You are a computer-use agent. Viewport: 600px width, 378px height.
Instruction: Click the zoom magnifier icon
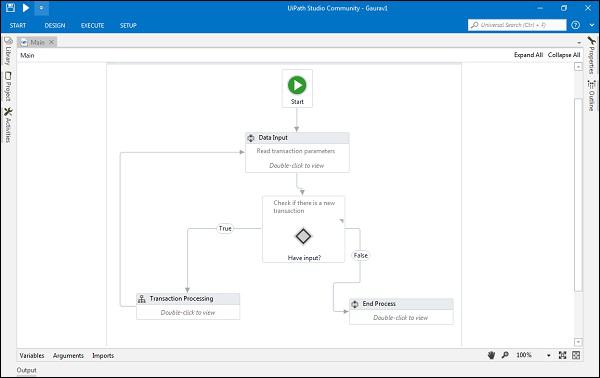pyautogui.click(x=505, y=355)
